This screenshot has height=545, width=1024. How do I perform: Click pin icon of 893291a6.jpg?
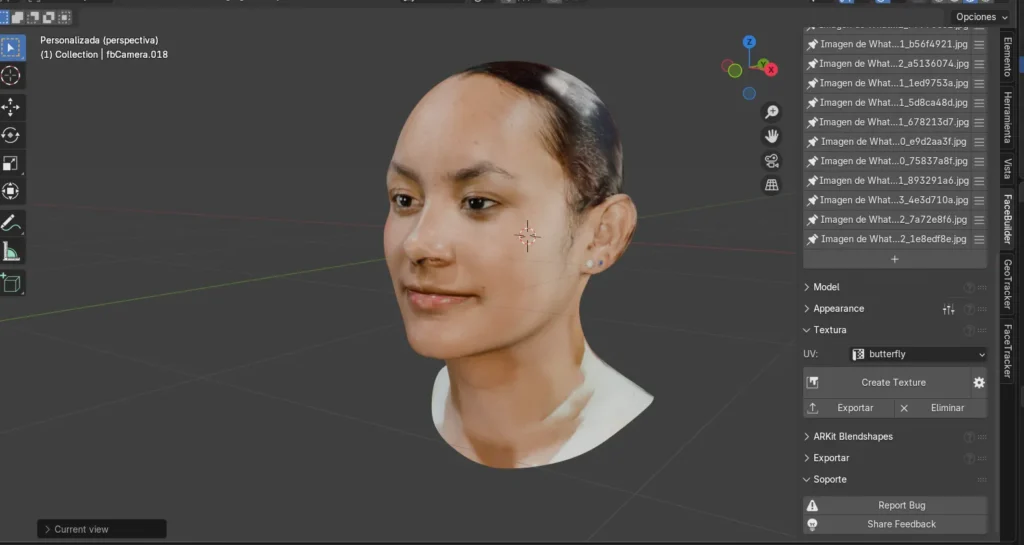(x=812, y=181)
